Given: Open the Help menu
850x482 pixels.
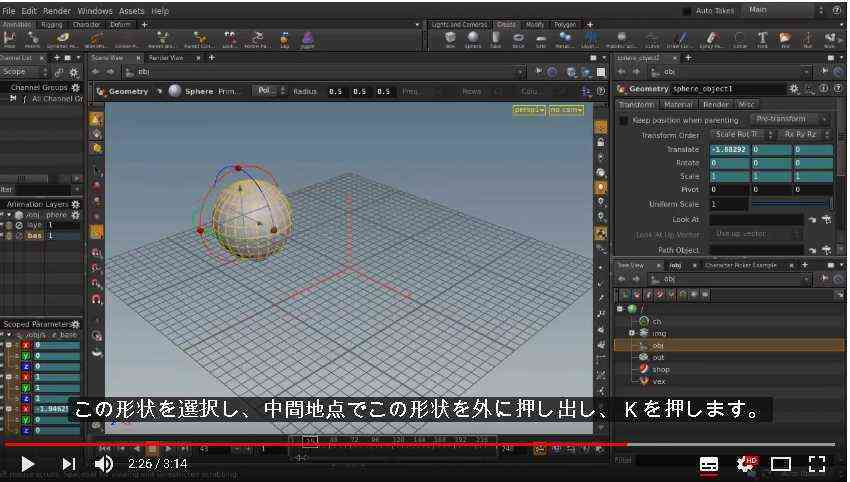Looking at the screenshot, I should pyautogui.click(x=160, y=11).
